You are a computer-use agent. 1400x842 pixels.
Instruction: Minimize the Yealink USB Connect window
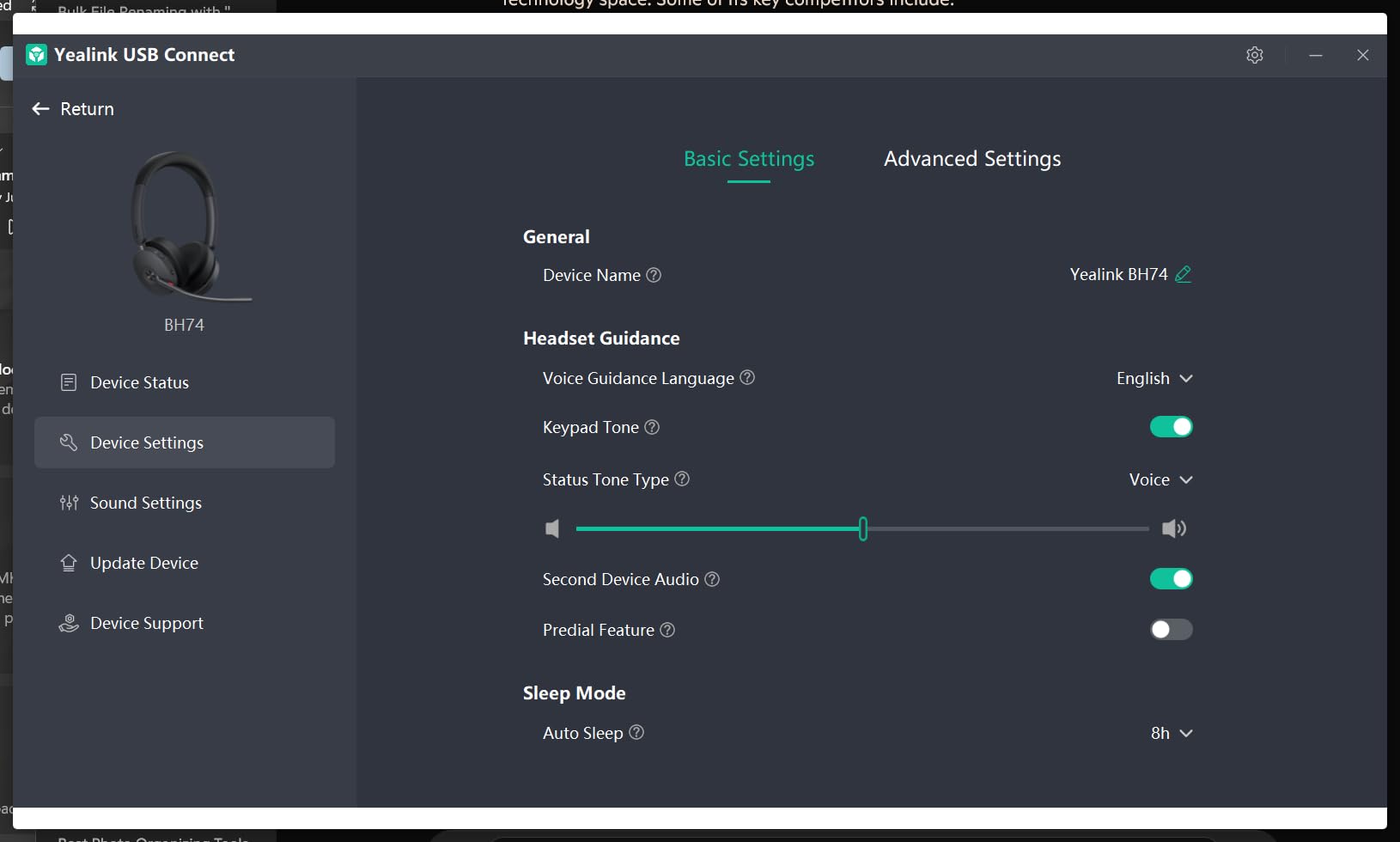click(1316, 55)
